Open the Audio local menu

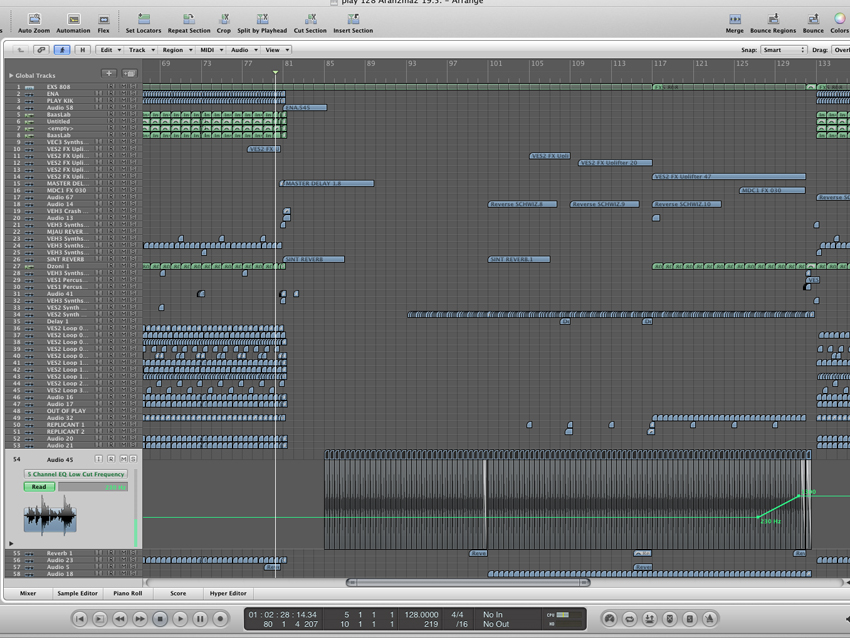[x=244, y=50]
